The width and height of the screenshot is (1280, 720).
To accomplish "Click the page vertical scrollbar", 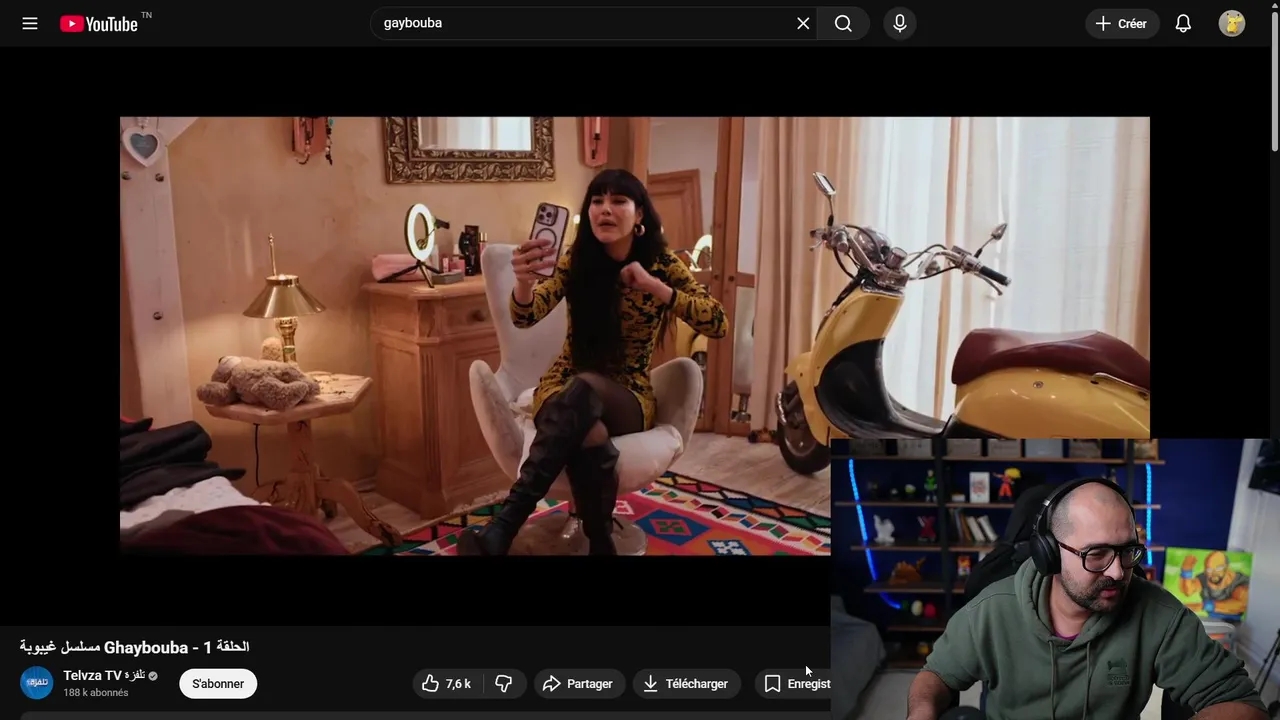I will 1274,80.
